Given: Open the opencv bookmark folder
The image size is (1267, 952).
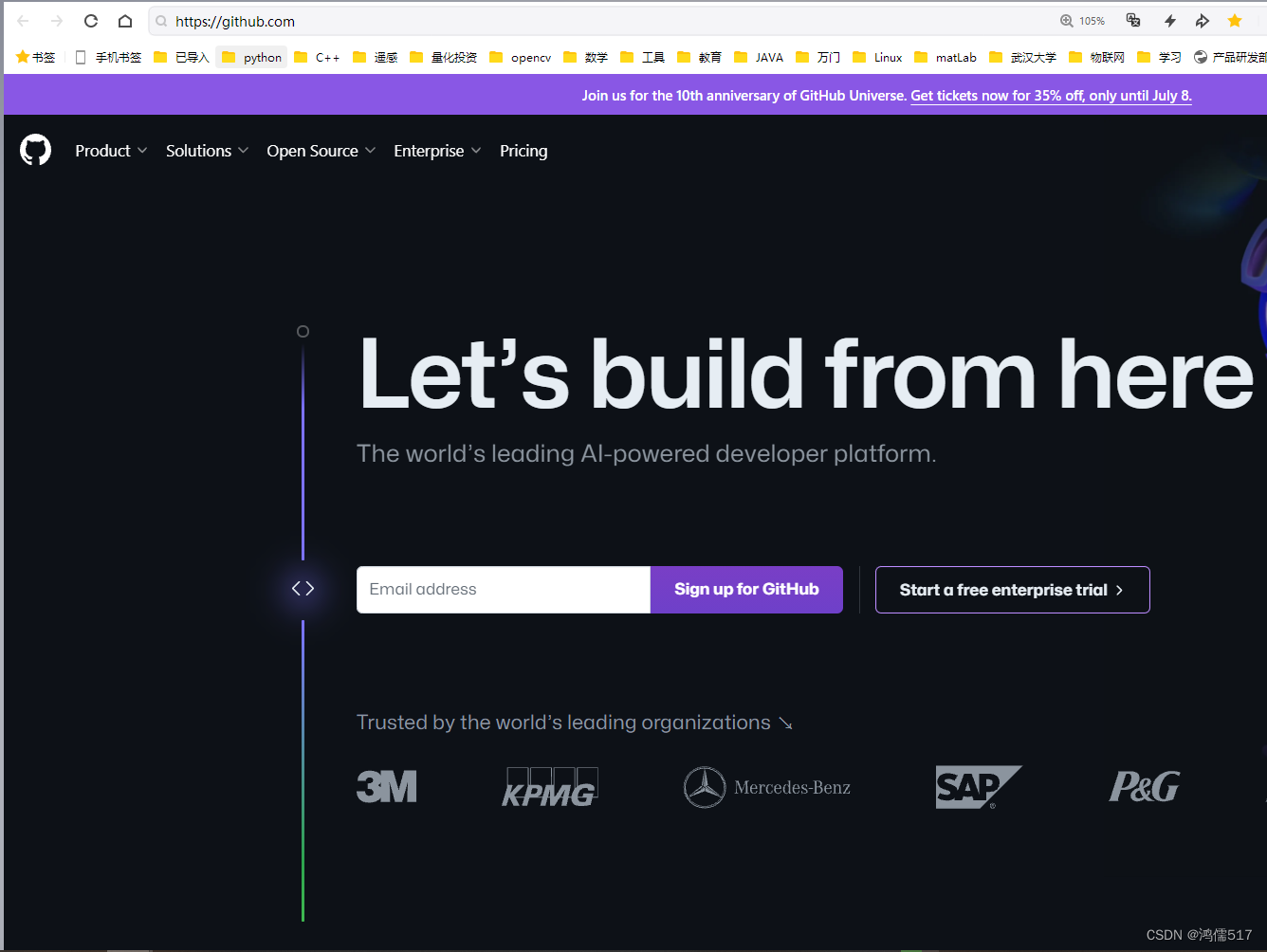Looking at the screenshot, I should 520,57.
